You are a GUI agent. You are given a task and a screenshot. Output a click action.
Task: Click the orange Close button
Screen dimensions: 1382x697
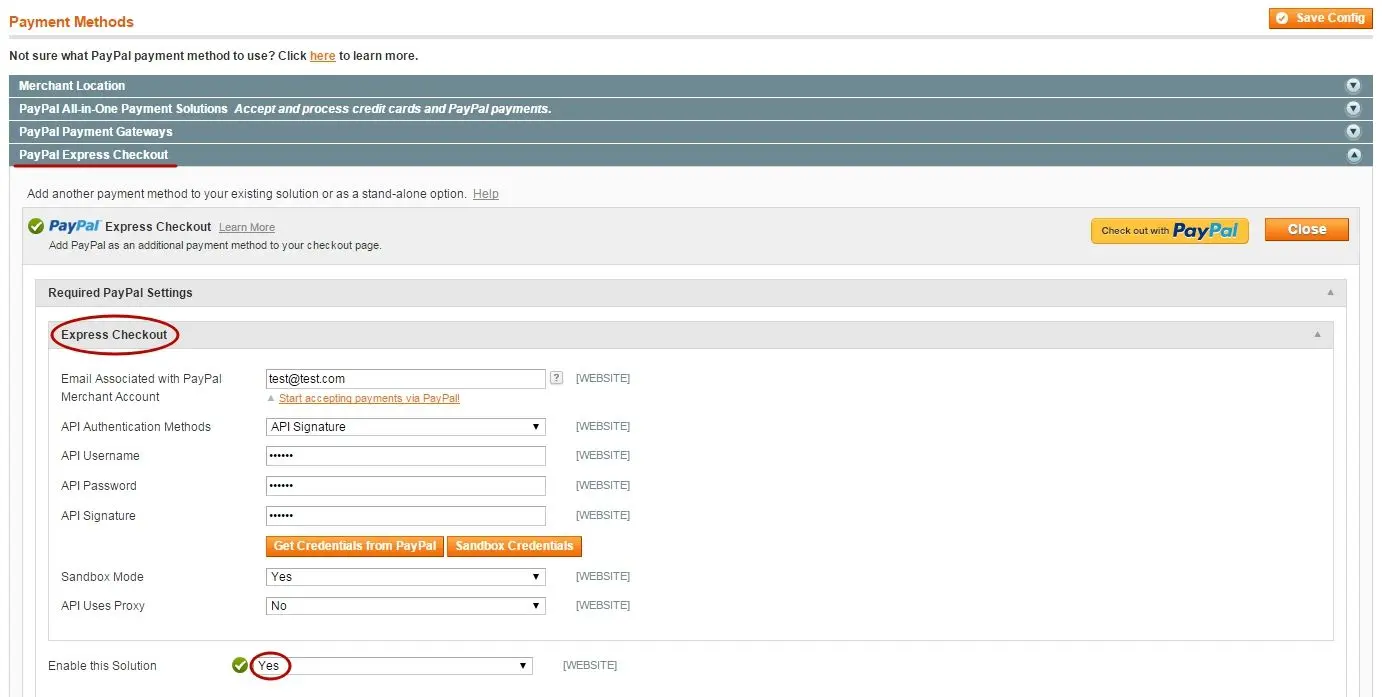1306,230
